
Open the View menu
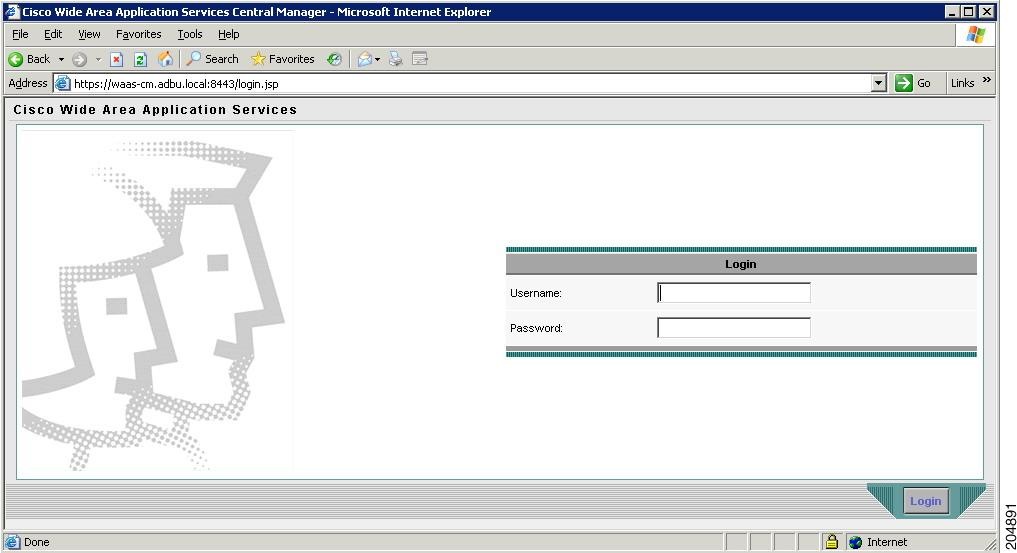click(89, 34)
